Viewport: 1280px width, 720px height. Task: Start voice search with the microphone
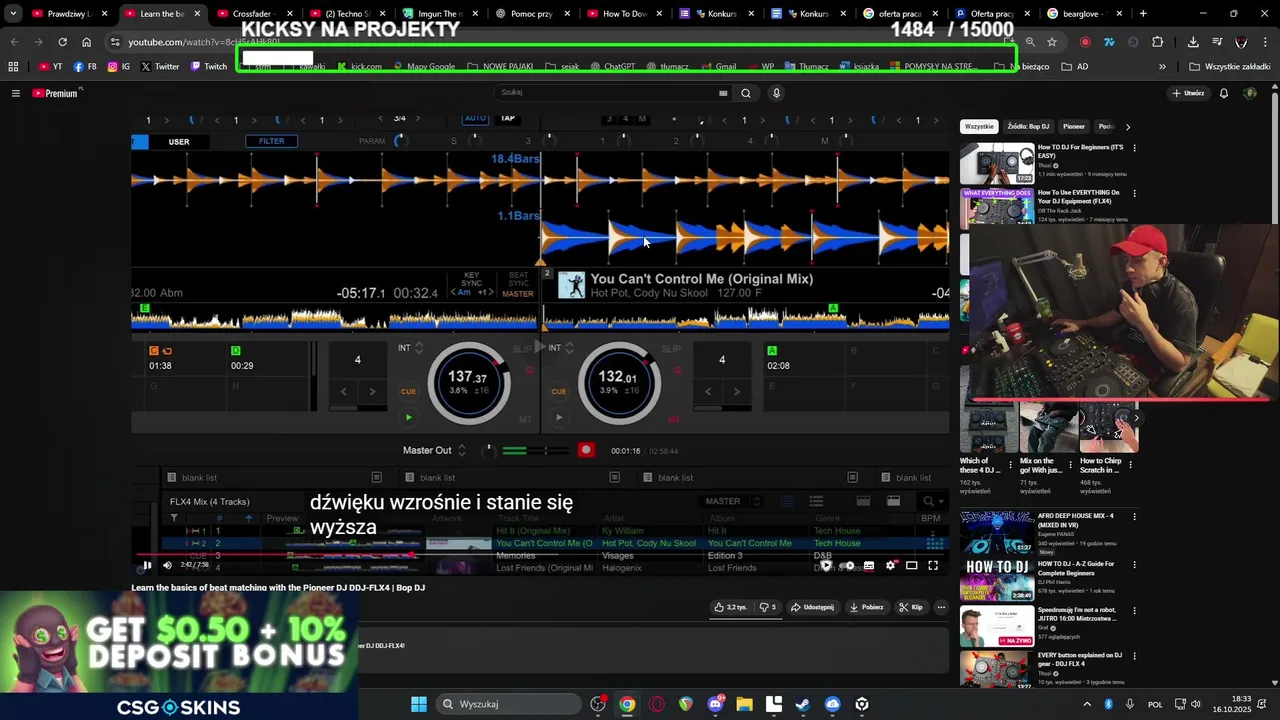776,93
